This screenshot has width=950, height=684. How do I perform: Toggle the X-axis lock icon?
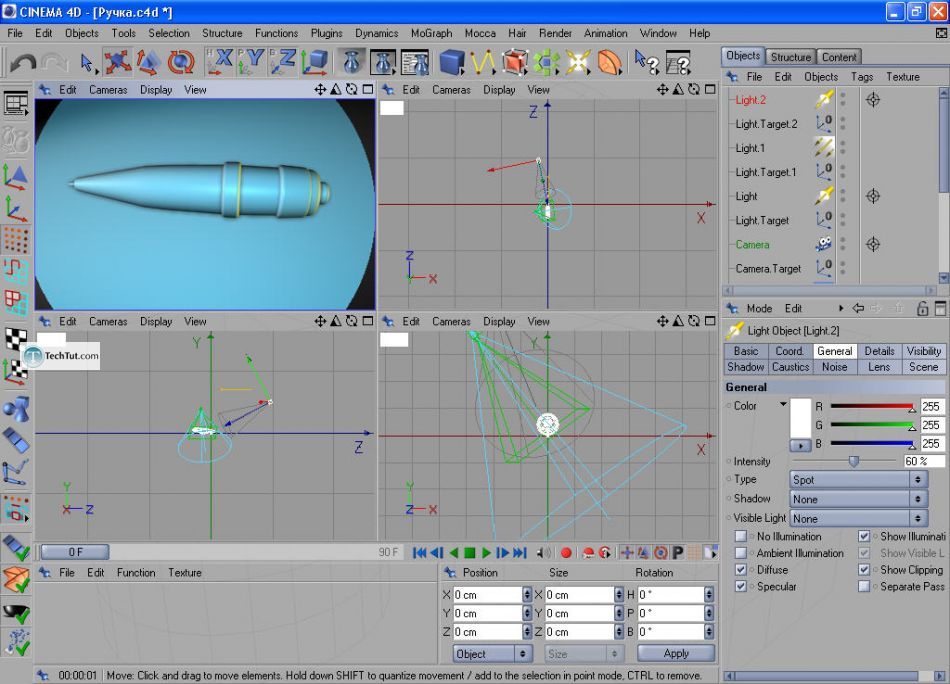point(220,63)
